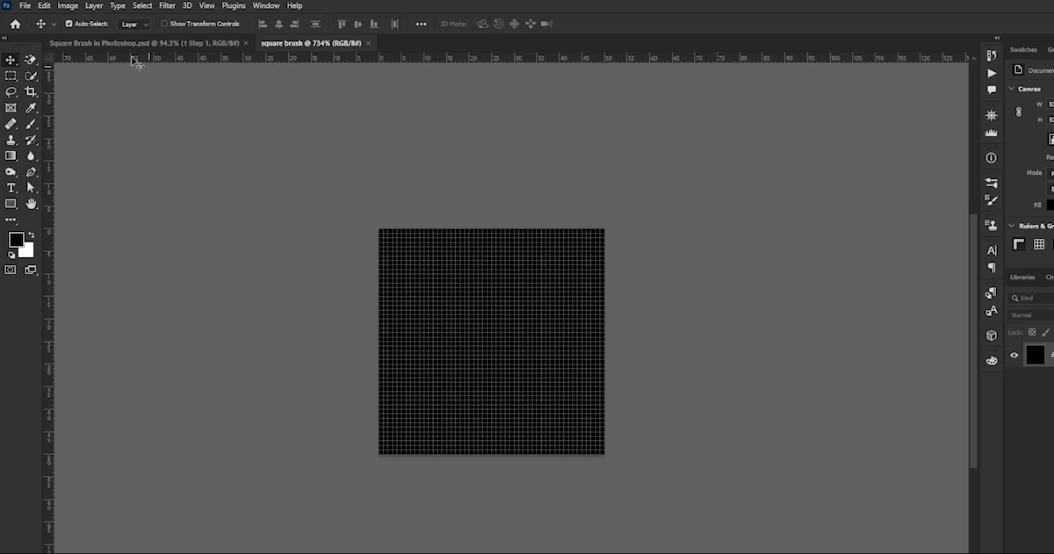The width and height of the screenshot is (1054, 554).
Task: Select the Quick Selection tool
Action: [31, 76]
